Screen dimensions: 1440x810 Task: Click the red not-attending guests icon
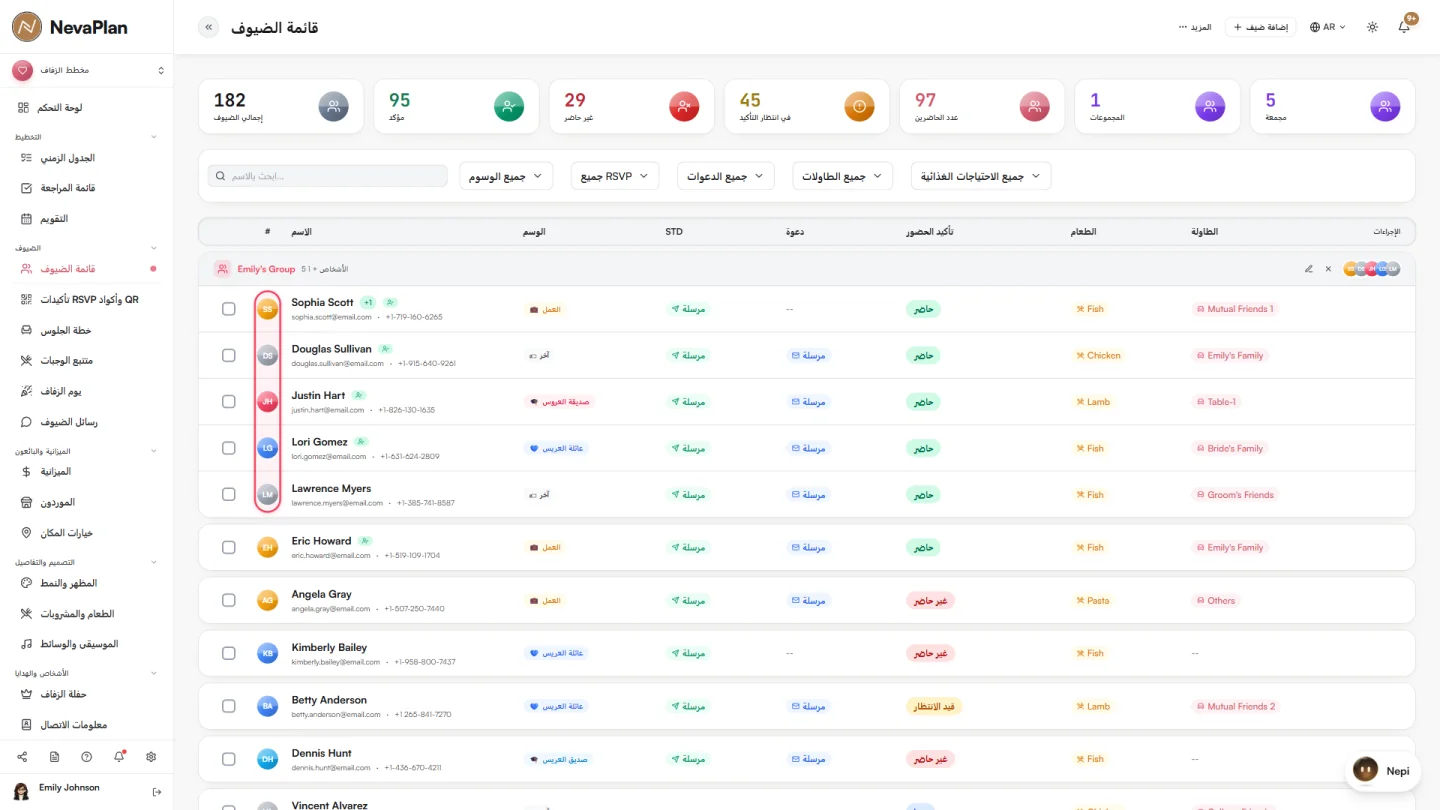click(684, 106)
